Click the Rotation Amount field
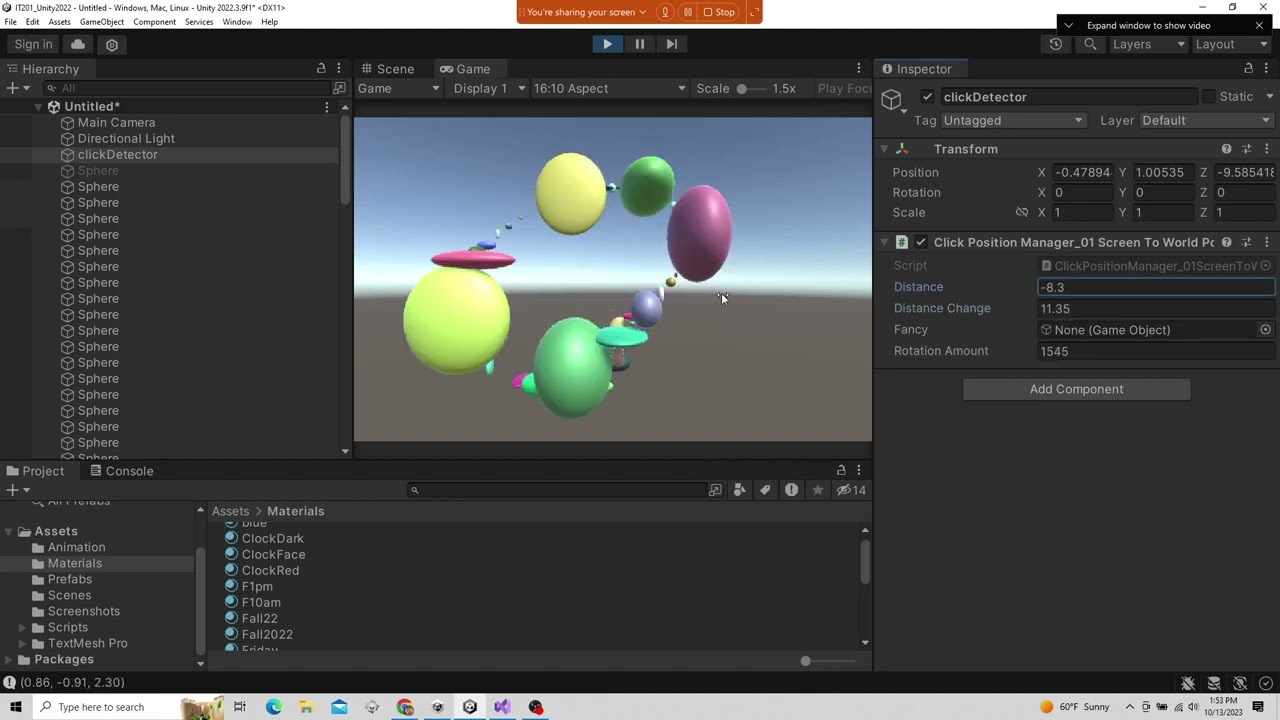1280x720 pixels. coord(1156,351)
